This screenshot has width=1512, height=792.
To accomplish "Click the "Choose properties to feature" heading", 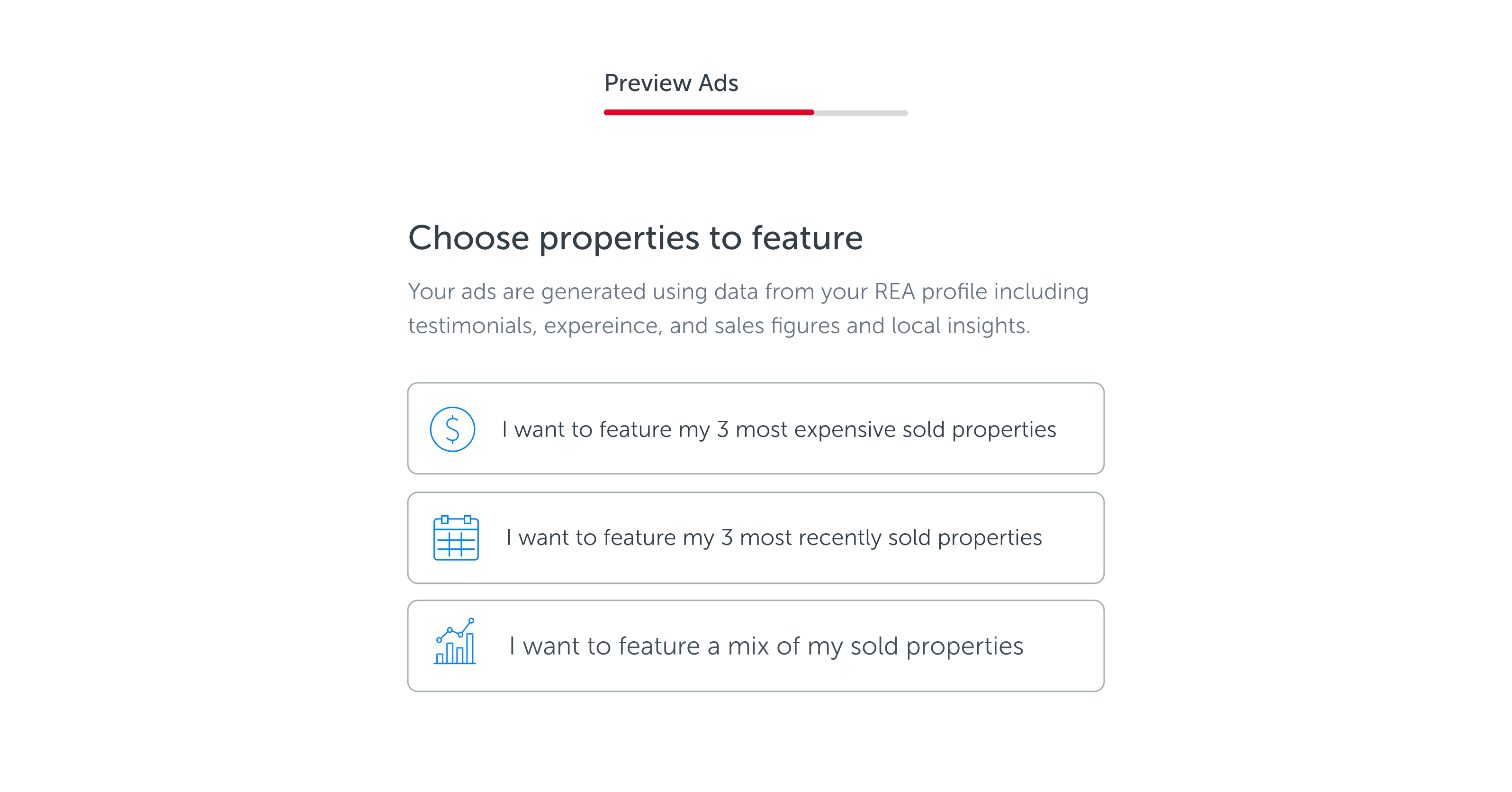I will tap(635, 238).
